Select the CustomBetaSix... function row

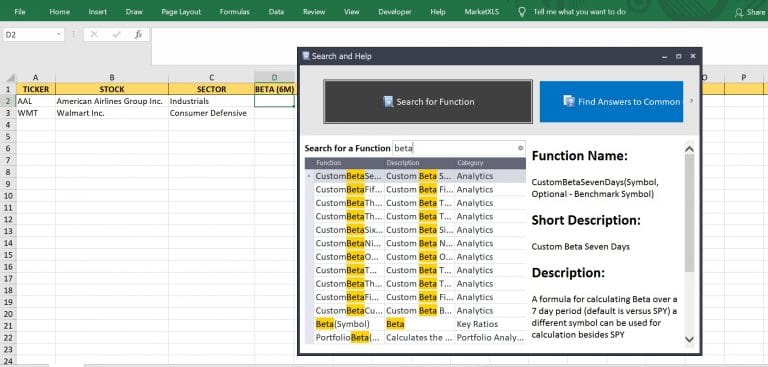[415, 230]
